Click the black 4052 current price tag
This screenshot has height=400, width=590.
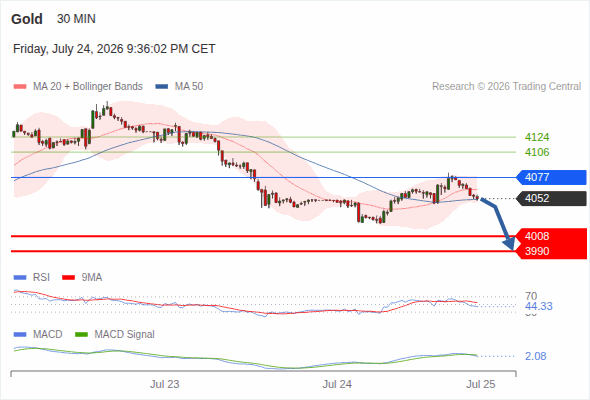[551, 198]
